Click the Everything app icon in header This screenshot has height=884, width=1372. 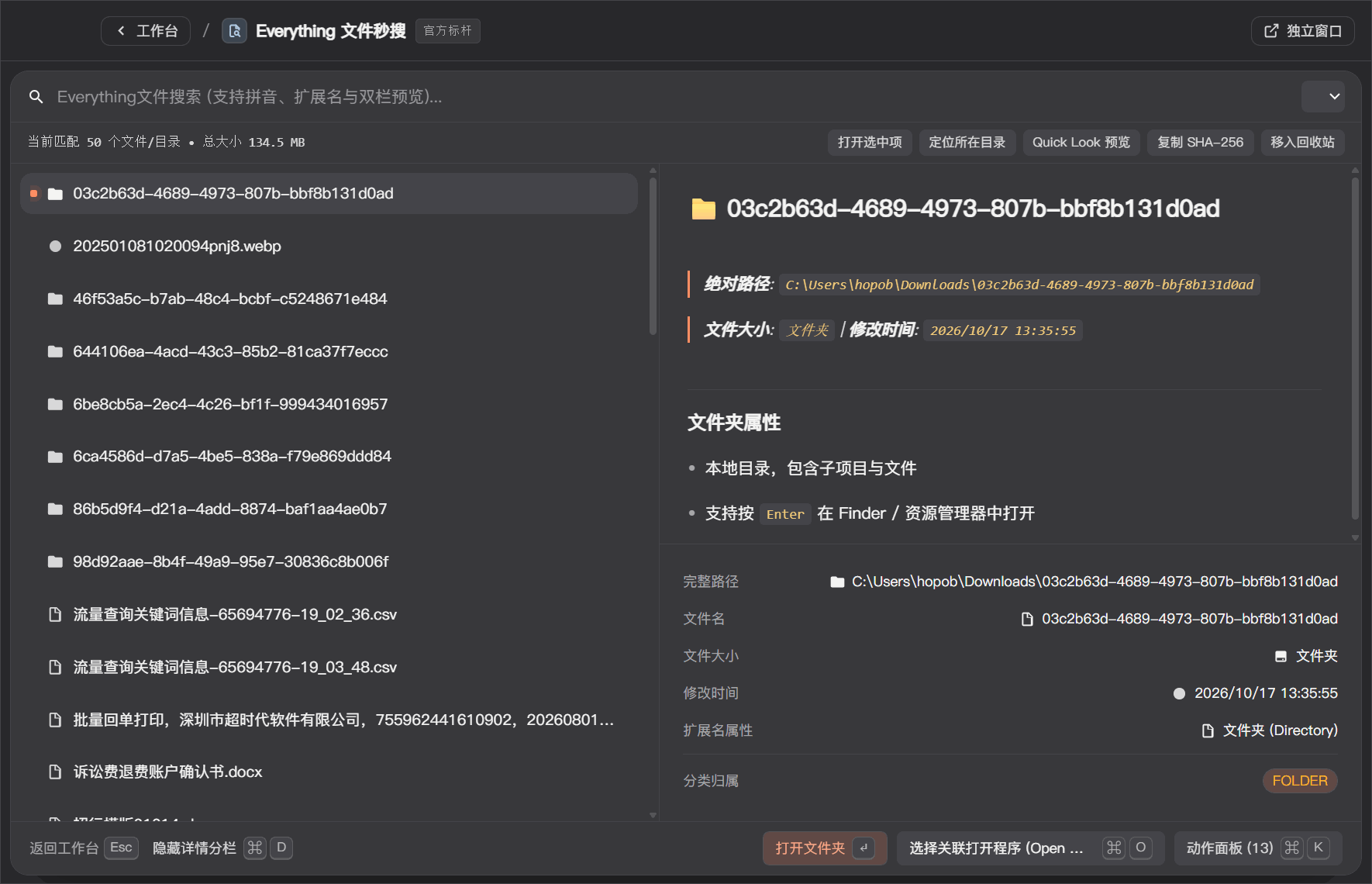(235, 31)
